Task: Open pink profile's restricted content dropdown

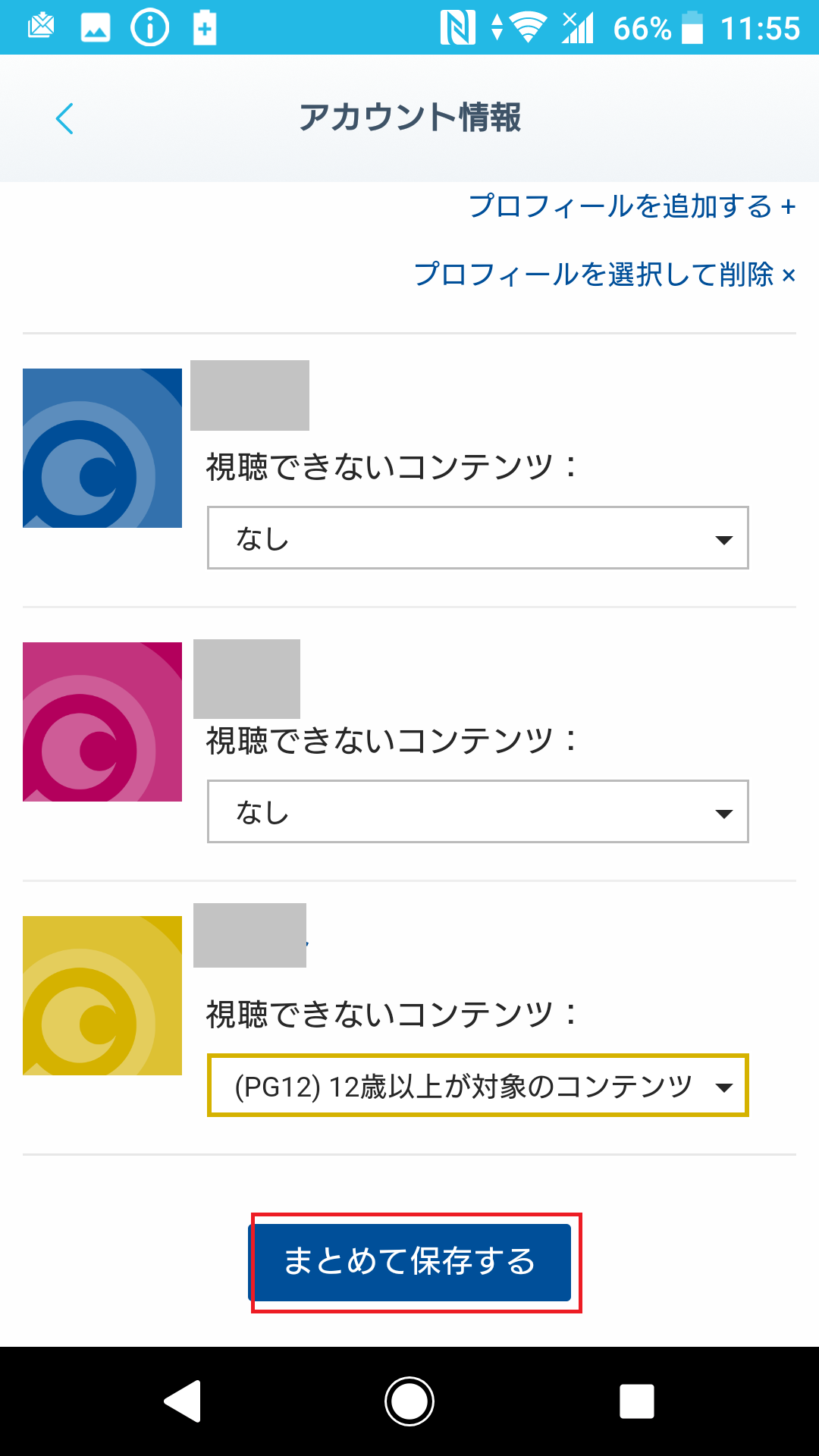Action: 478,812
